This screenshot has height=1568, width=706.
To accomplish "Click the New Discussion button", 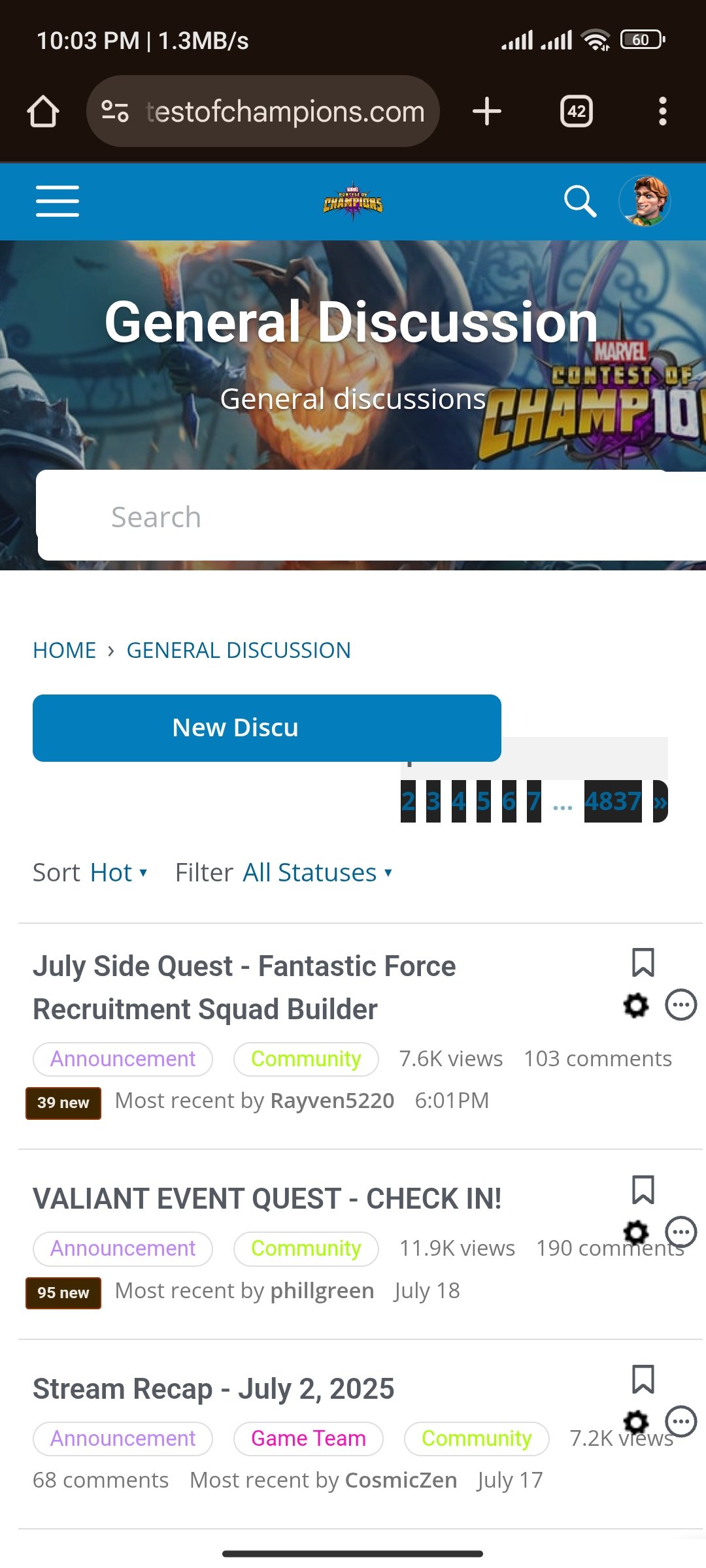I will 267,728.
